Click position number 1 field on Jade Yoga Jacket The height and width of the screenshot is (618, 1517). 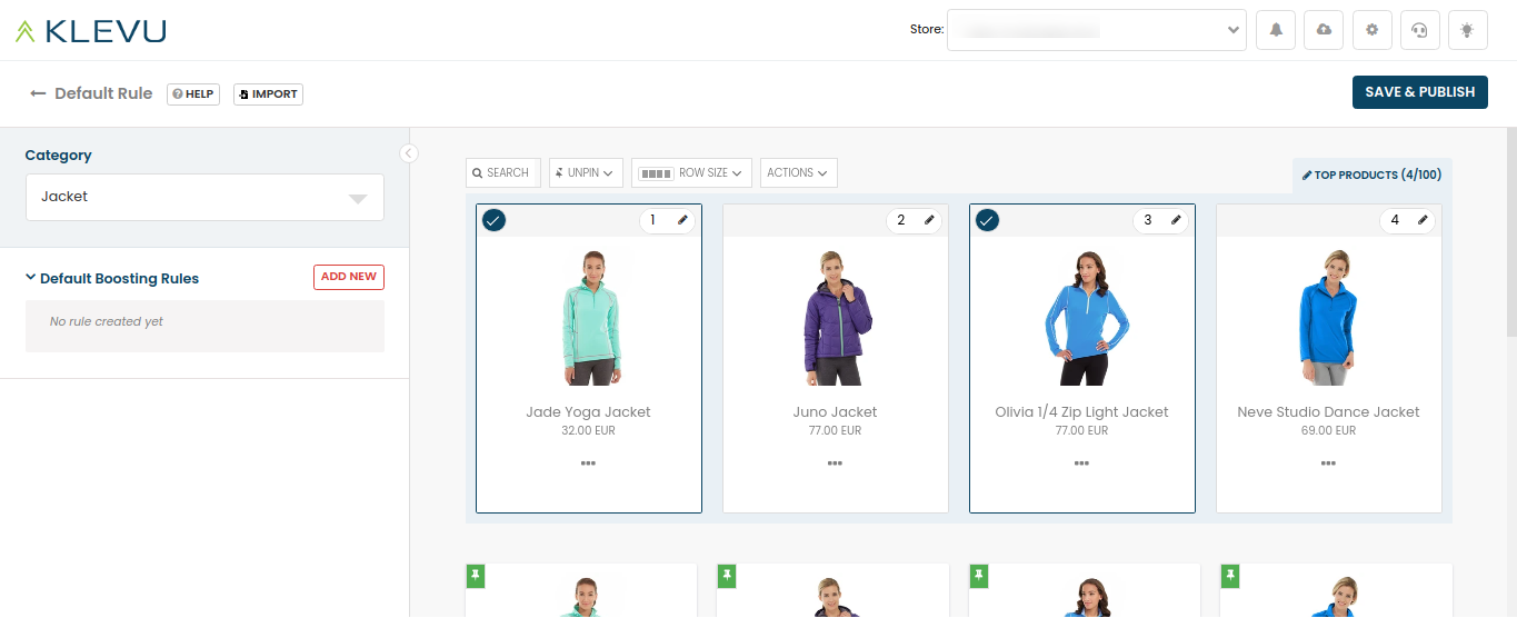[x=653, y=220]
